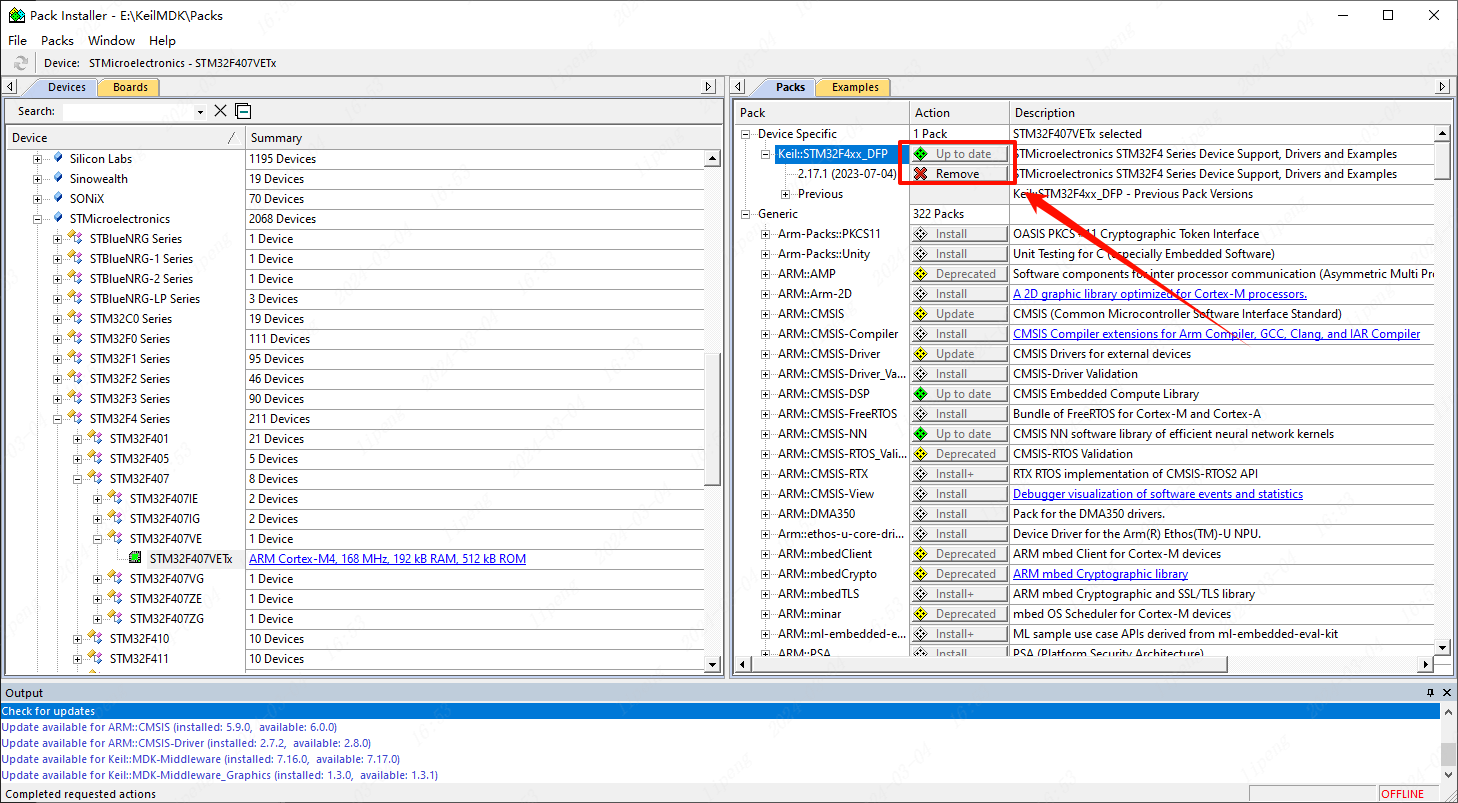Clear the device search with X icon
The width and height of the screenshot is (1458, 803).
tap(221, 111)
